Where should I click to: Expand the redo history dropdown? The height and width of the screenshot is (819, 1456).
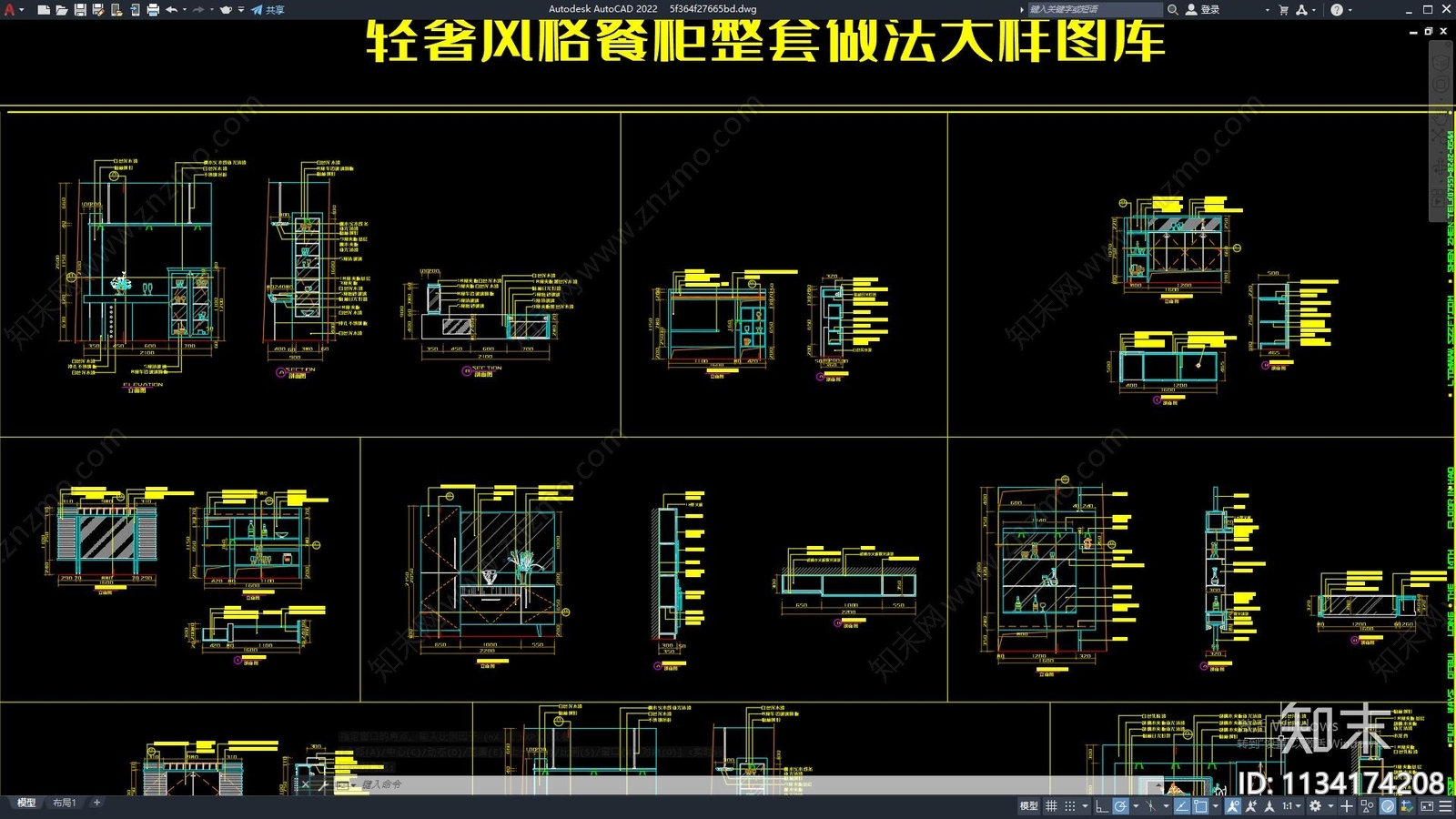pyautogui.click(x=211, y=9)
